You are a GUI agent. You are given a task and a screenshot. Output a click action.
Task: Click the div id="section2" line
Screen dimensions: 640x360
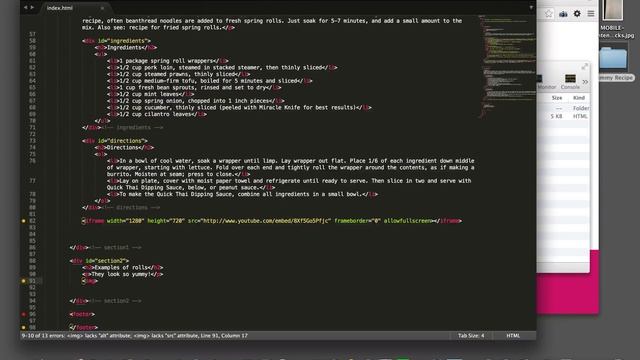(x=99, y=261)
